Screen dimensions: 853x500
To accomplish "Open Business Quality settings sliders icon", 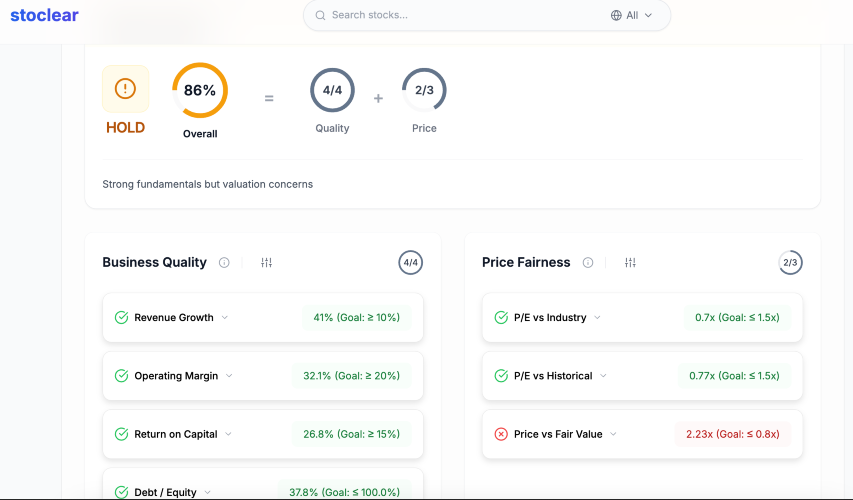I will click(266, 263).
